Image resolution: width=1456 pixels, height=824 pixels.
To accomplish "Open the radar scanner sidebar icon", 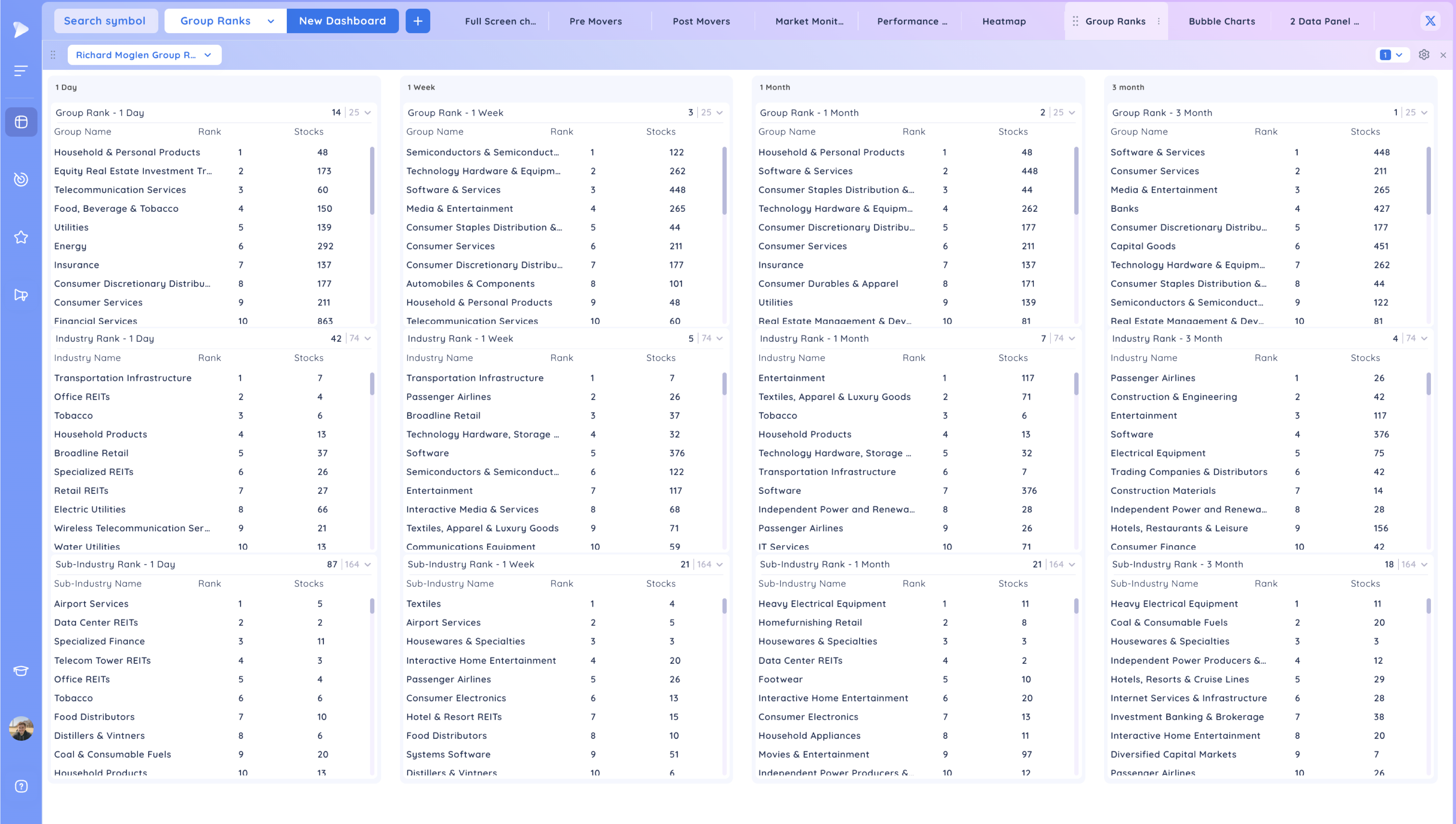I will click(21, 179).
